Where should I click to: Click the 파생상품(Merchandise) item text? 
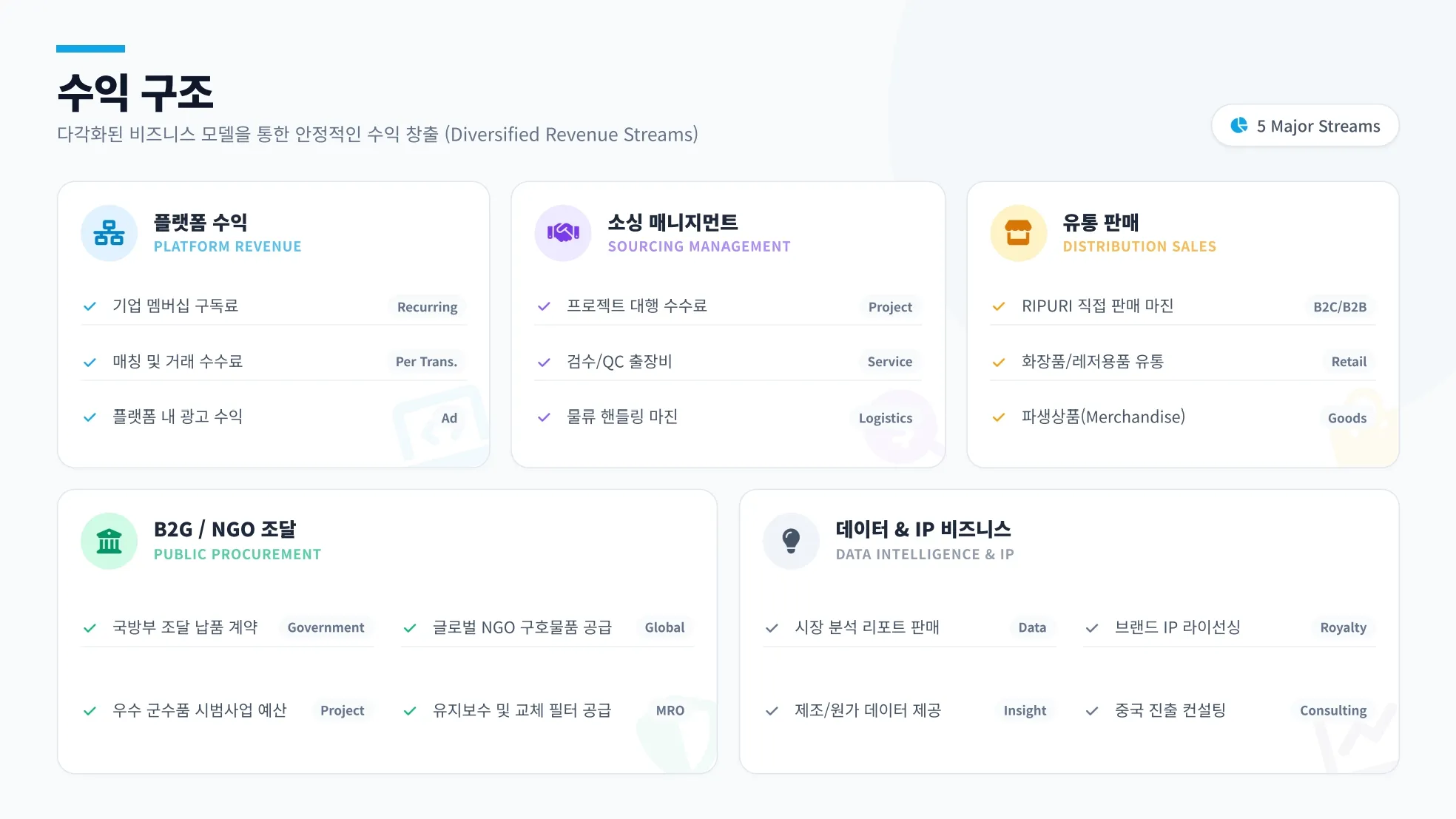(1103, 417)
